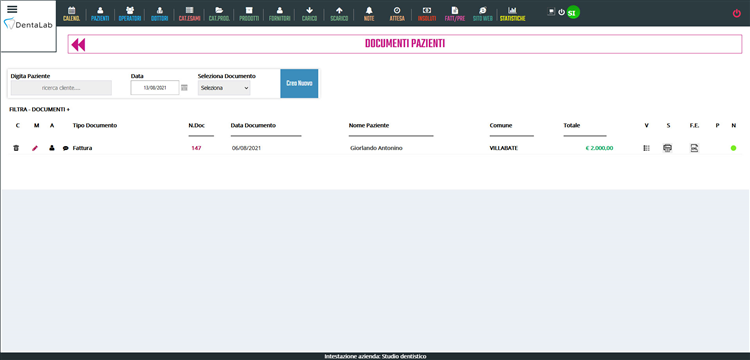Click Tipo Documento column header
Screen dimensions: 750x360
tap(95, 125)
